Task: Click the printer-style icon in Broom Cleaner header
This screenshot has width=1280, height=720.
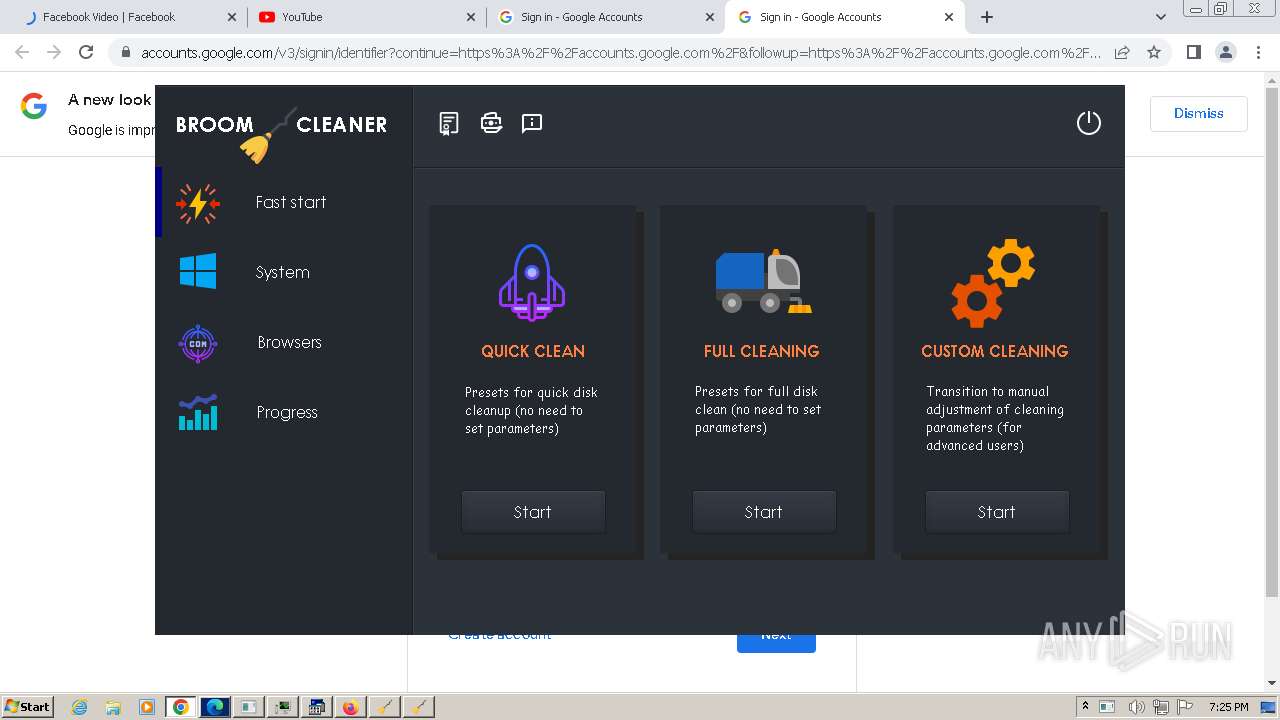Action: point(491,123)
